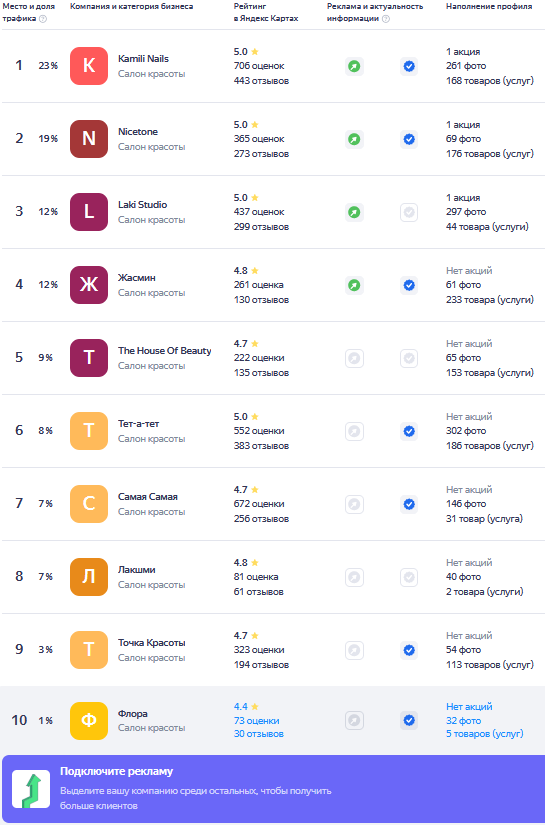
Task: Open the Kamili Nails red logo thumbnail
Action: pyautogui.click(x=89, y=66)
